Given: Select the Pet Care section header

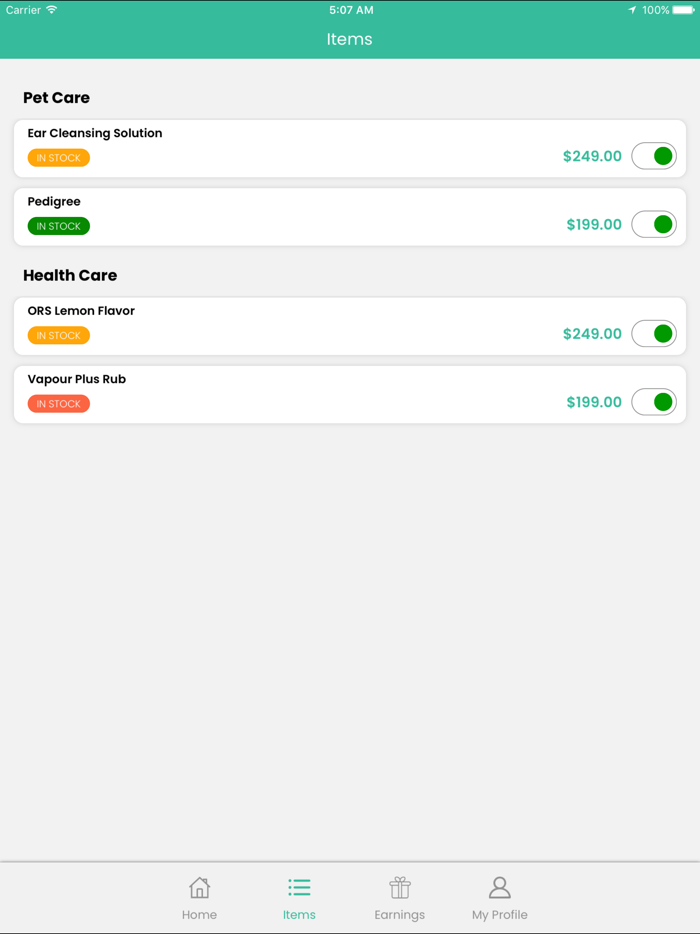Looking at the screenshot, I should pyautogui.click(x=57, y=98).
